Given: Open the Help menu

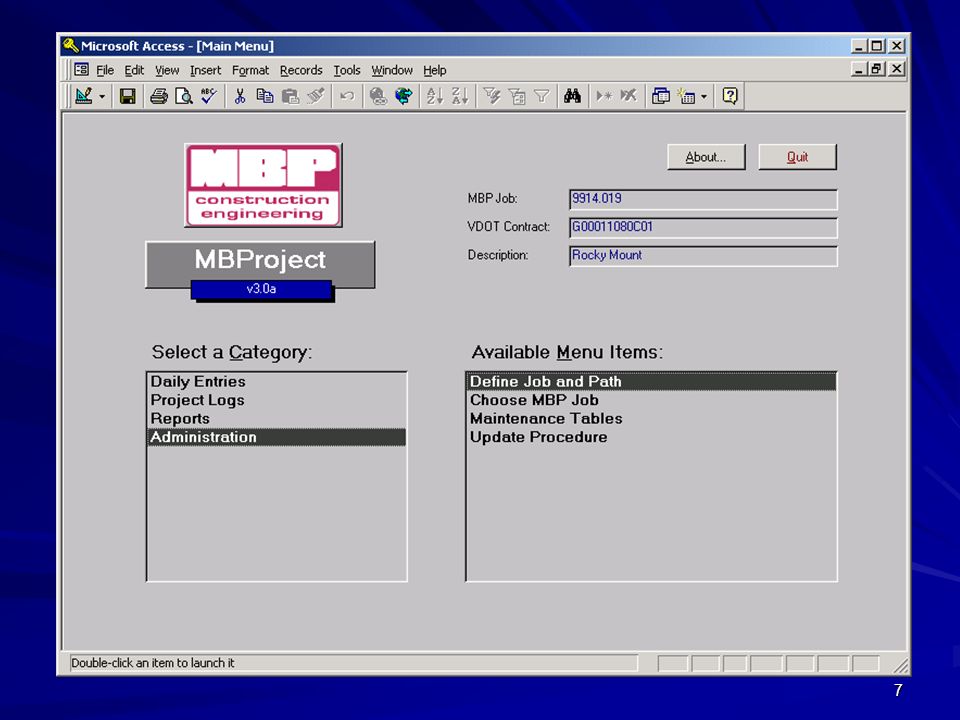Looking at the screenshot, I should [x=435, y=70].
